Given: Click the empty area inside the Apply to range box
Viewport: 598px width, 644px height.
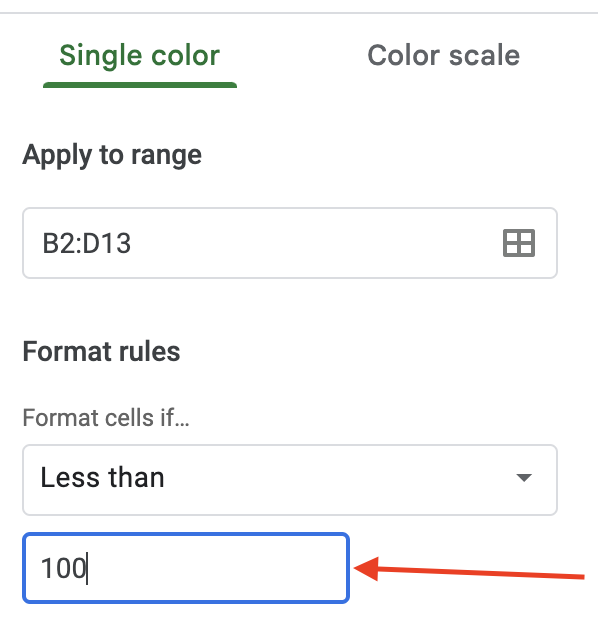Looking at the screenshot, I should 316,243.
